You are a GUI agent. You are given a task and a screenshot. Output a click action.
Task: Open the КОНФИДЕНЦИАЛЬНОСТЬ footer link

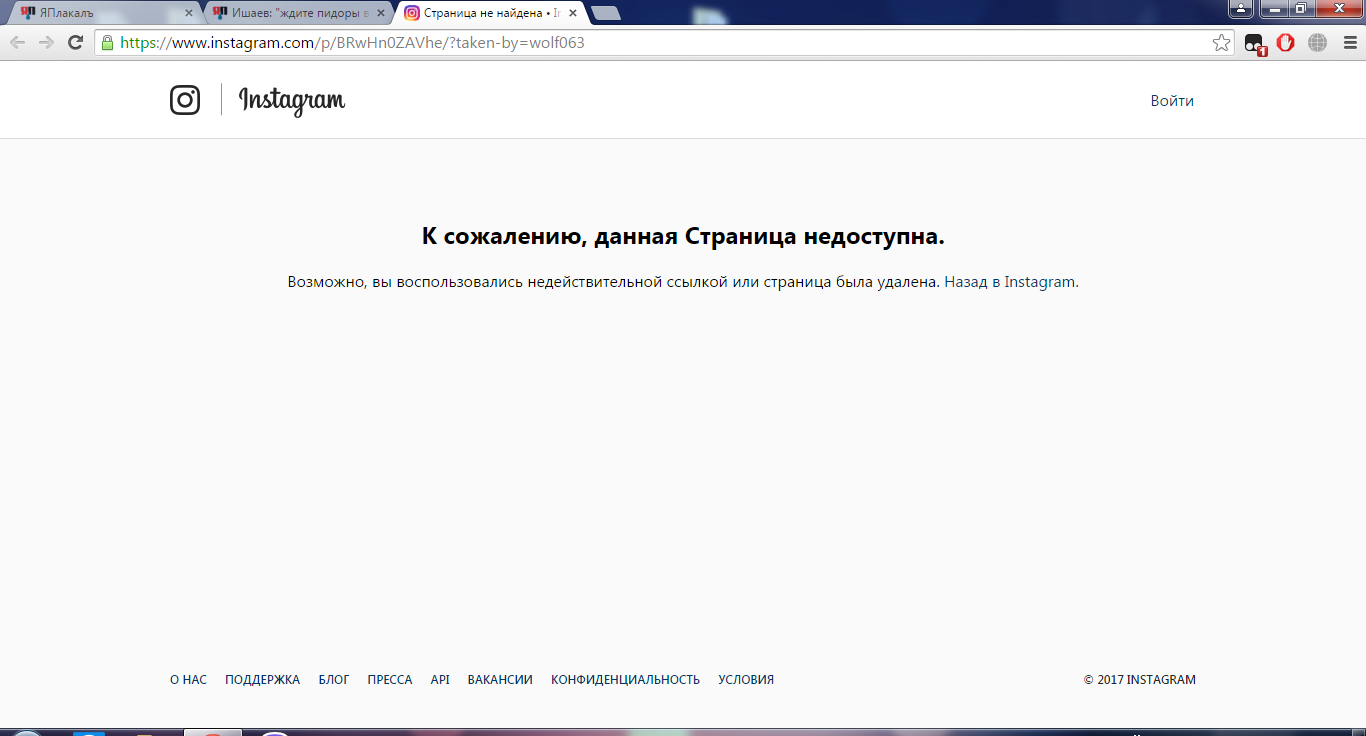625,680
